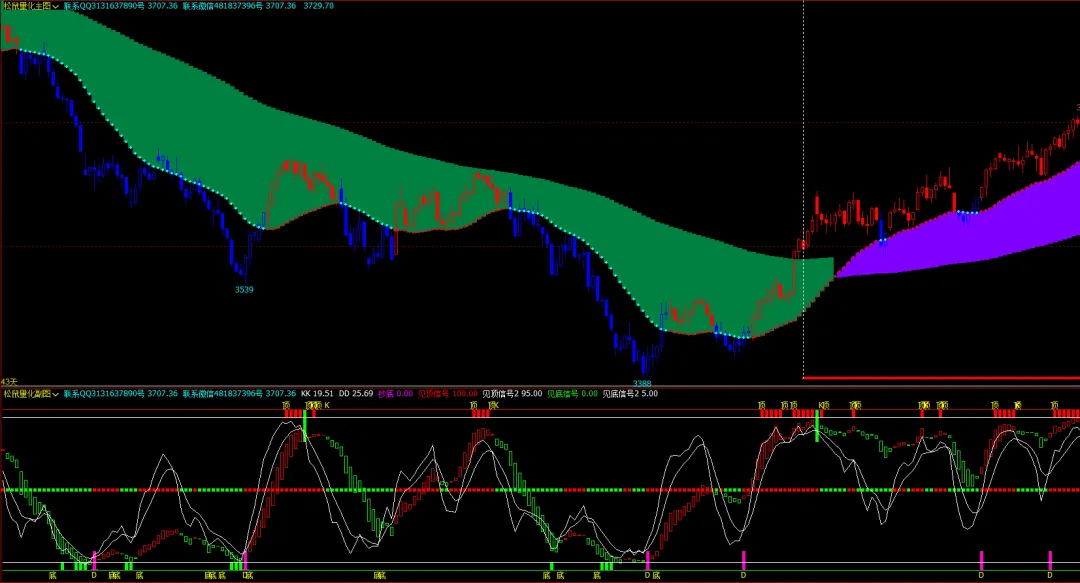Open the 松鼠量化副图 indicator dropdown
The width and height of the screenshot is (1080, 583).
pos(31,393)
